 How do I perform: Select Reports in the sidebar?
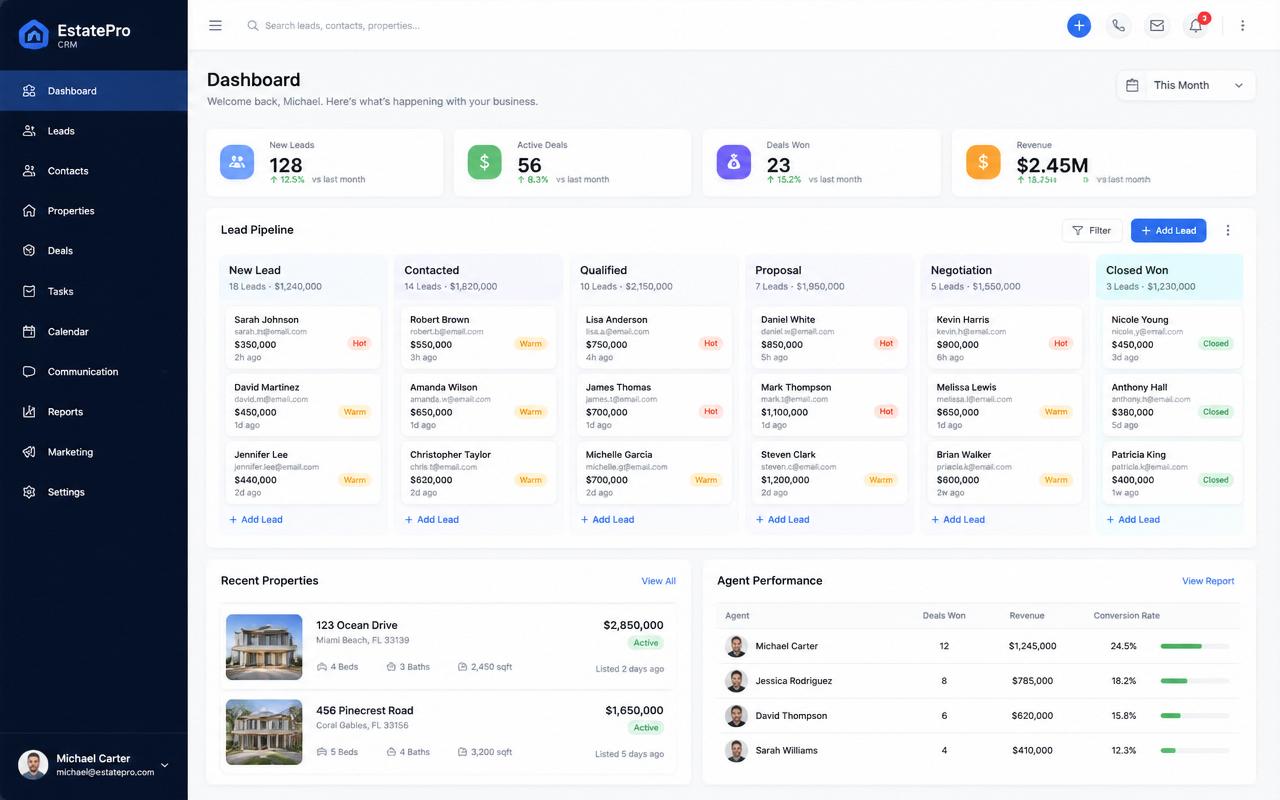click(94, 412)
